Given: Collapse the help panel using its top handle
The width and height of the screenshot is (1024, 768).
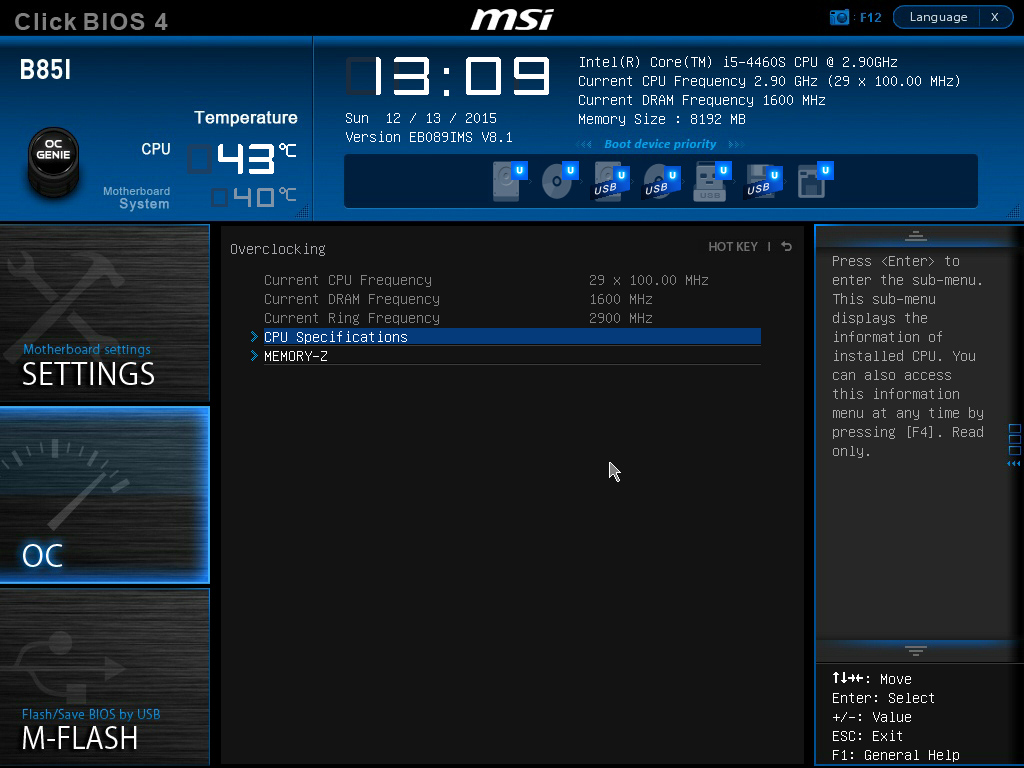Looking at the screenshot, I should point(916,236).
